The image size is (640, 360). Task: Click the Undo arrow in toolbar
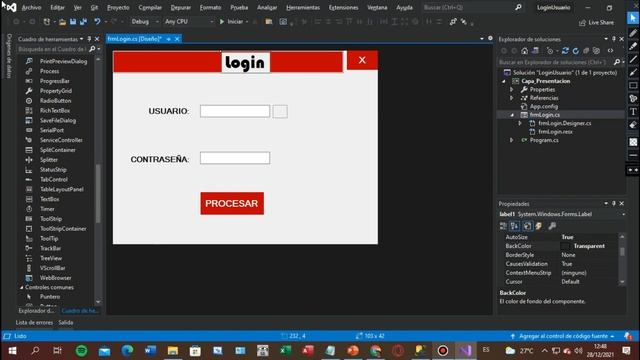pos(97,22)
